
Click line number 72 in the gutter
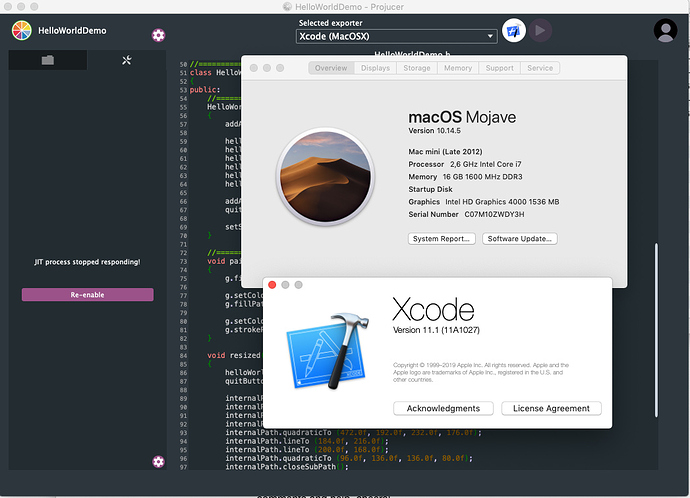click(183, 253)
